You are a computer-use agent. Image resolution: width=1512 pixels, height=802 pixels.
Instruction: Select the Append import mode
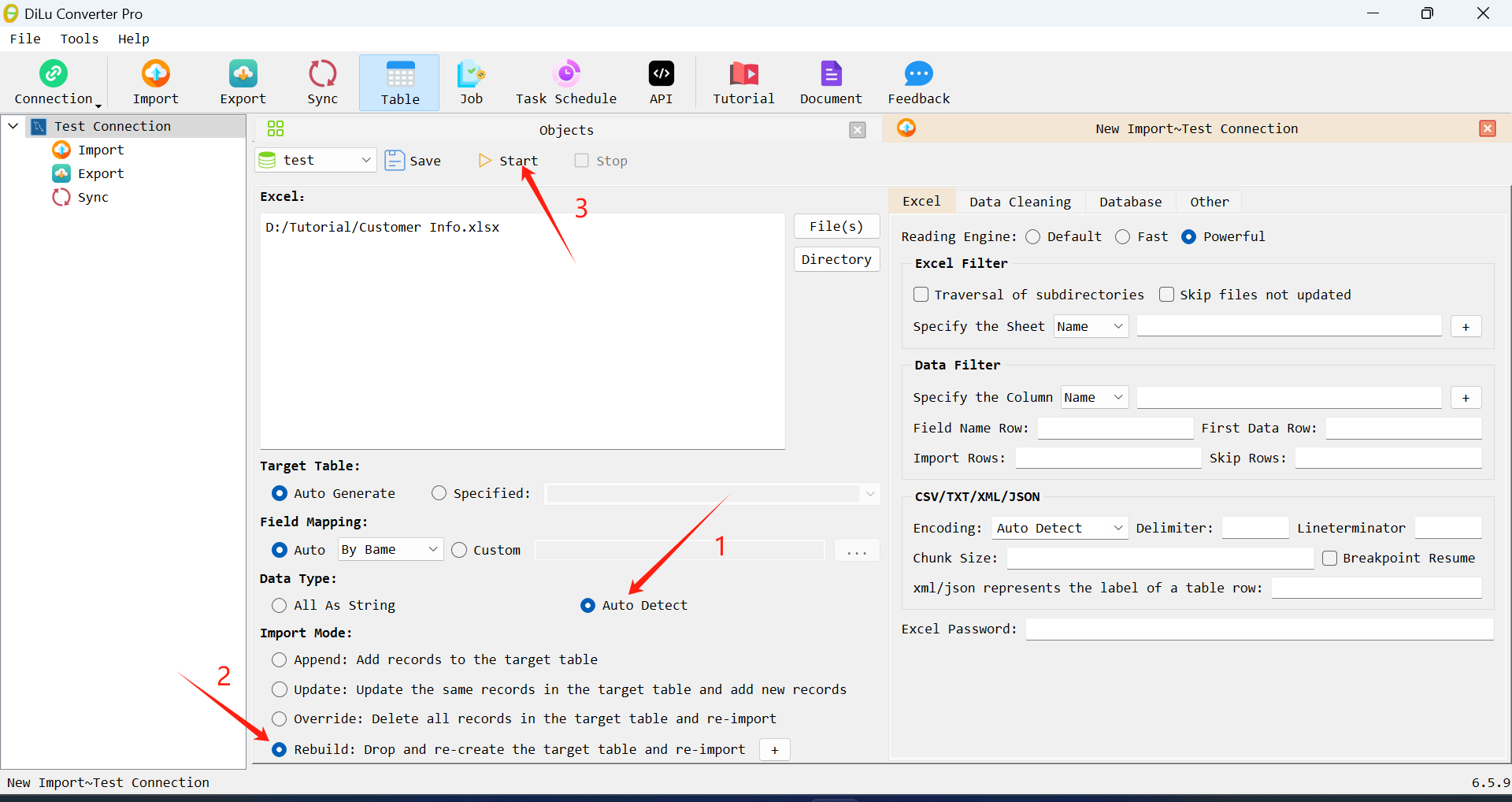[x=279, y=659]
